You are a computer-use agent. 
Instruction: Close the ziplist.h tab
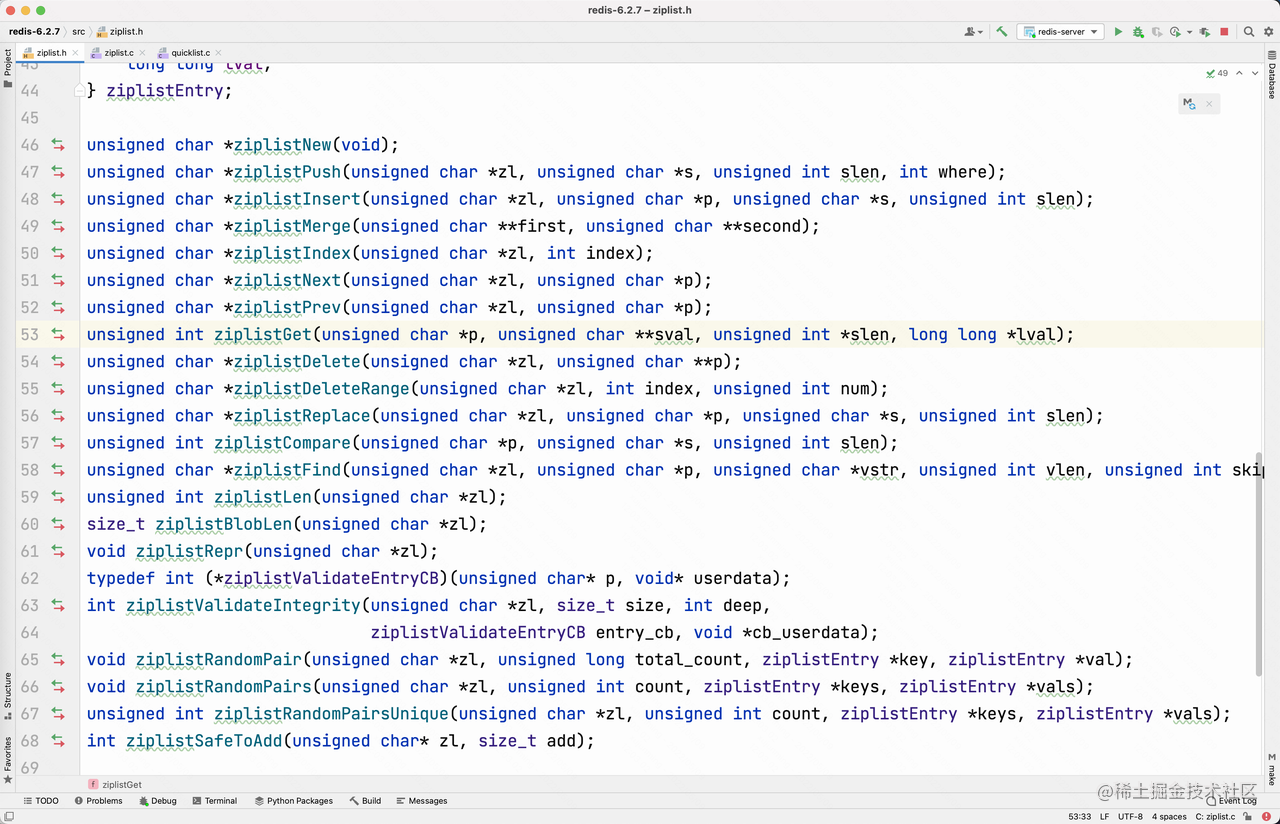[76, 53]
